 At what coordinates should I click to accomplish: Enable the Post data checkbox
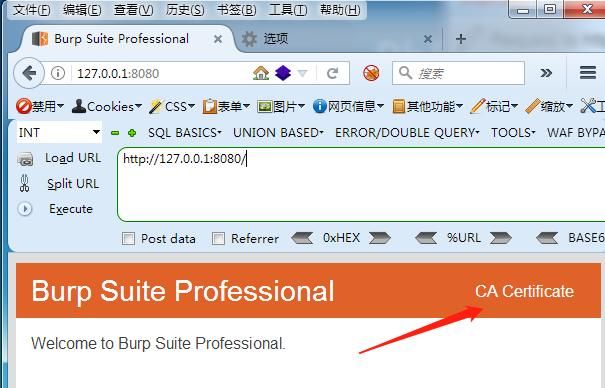coord(128,239)
